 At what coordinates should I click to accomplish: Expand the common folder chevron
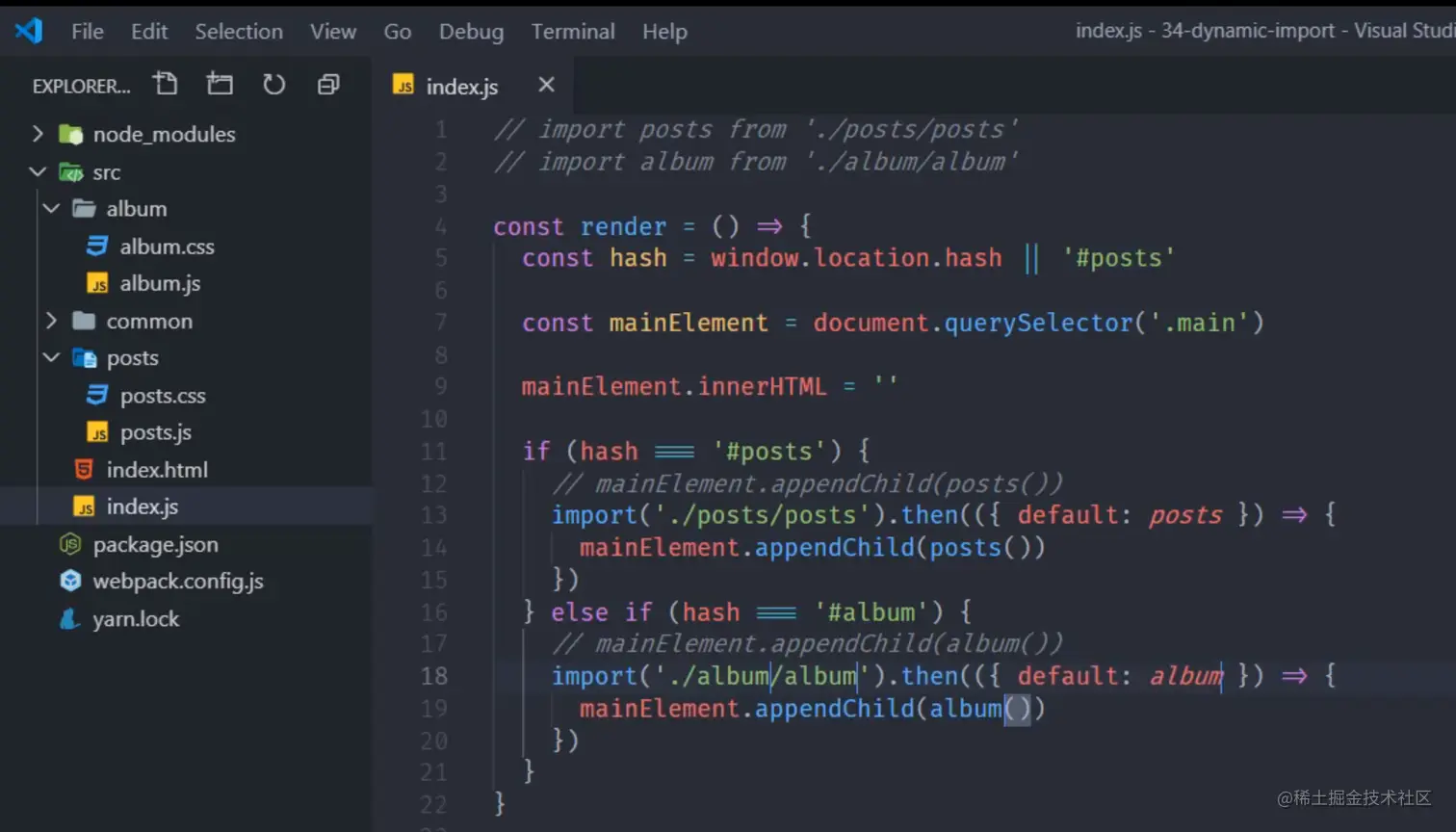tap(51, 321)
